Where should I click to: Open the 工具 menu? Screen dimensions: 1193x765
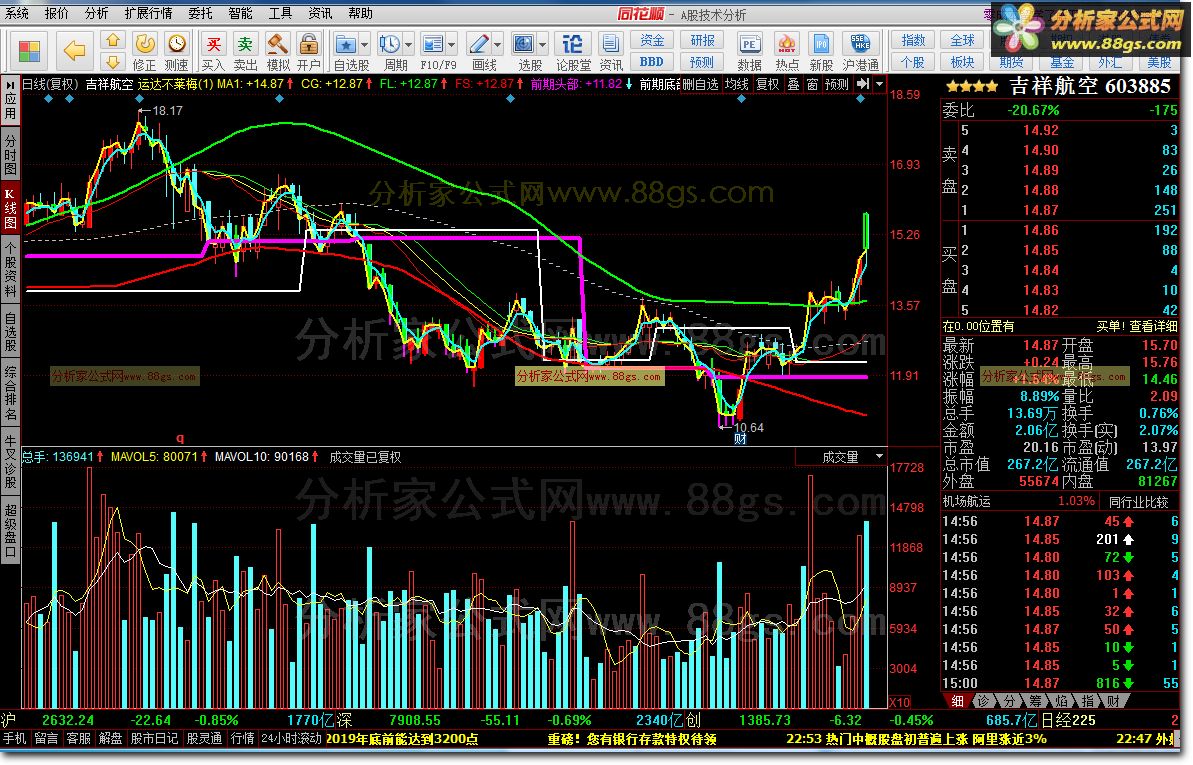[280, 13]
